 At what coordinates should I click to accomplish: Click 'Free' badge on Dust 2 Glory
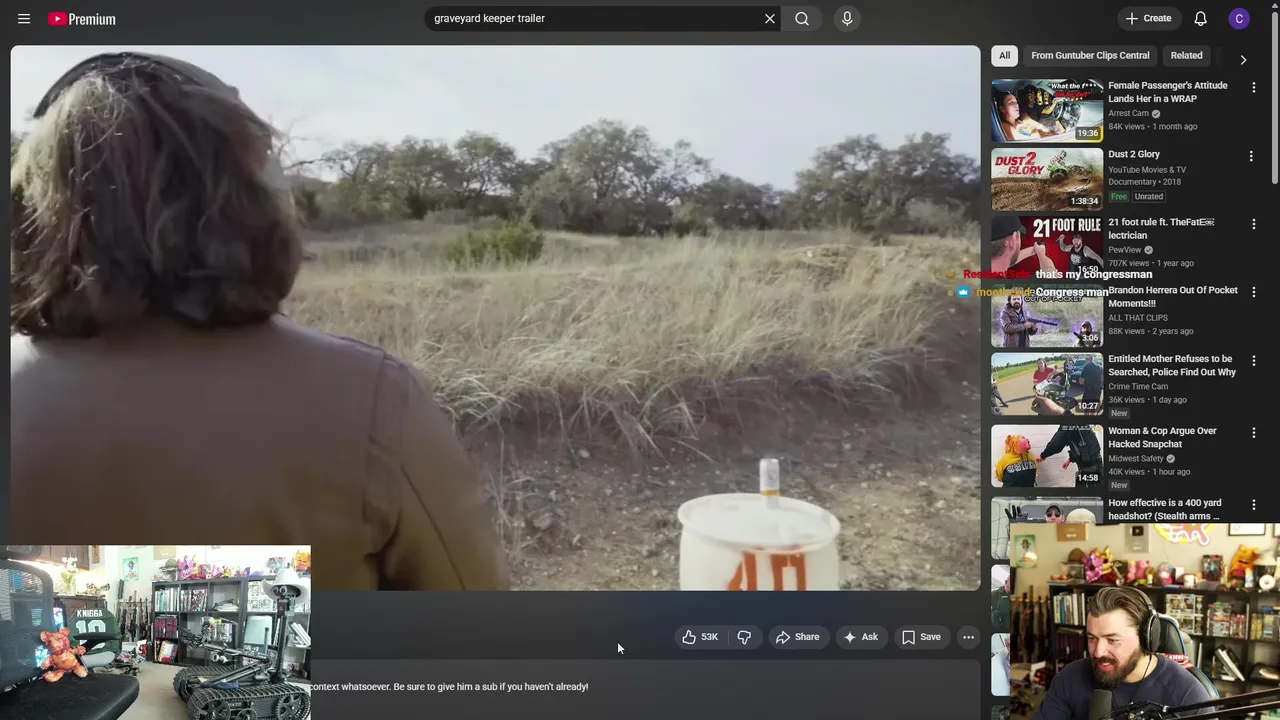[x=1118, y=196]
